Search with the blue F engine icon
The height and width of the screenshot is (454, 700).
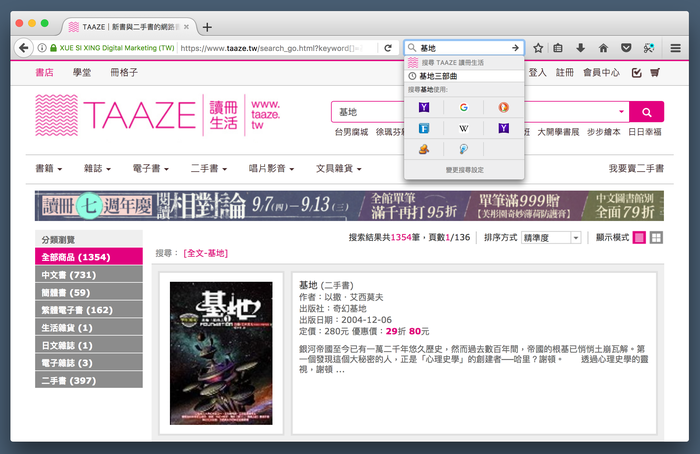pyautogui.click(x=424, y=129)
